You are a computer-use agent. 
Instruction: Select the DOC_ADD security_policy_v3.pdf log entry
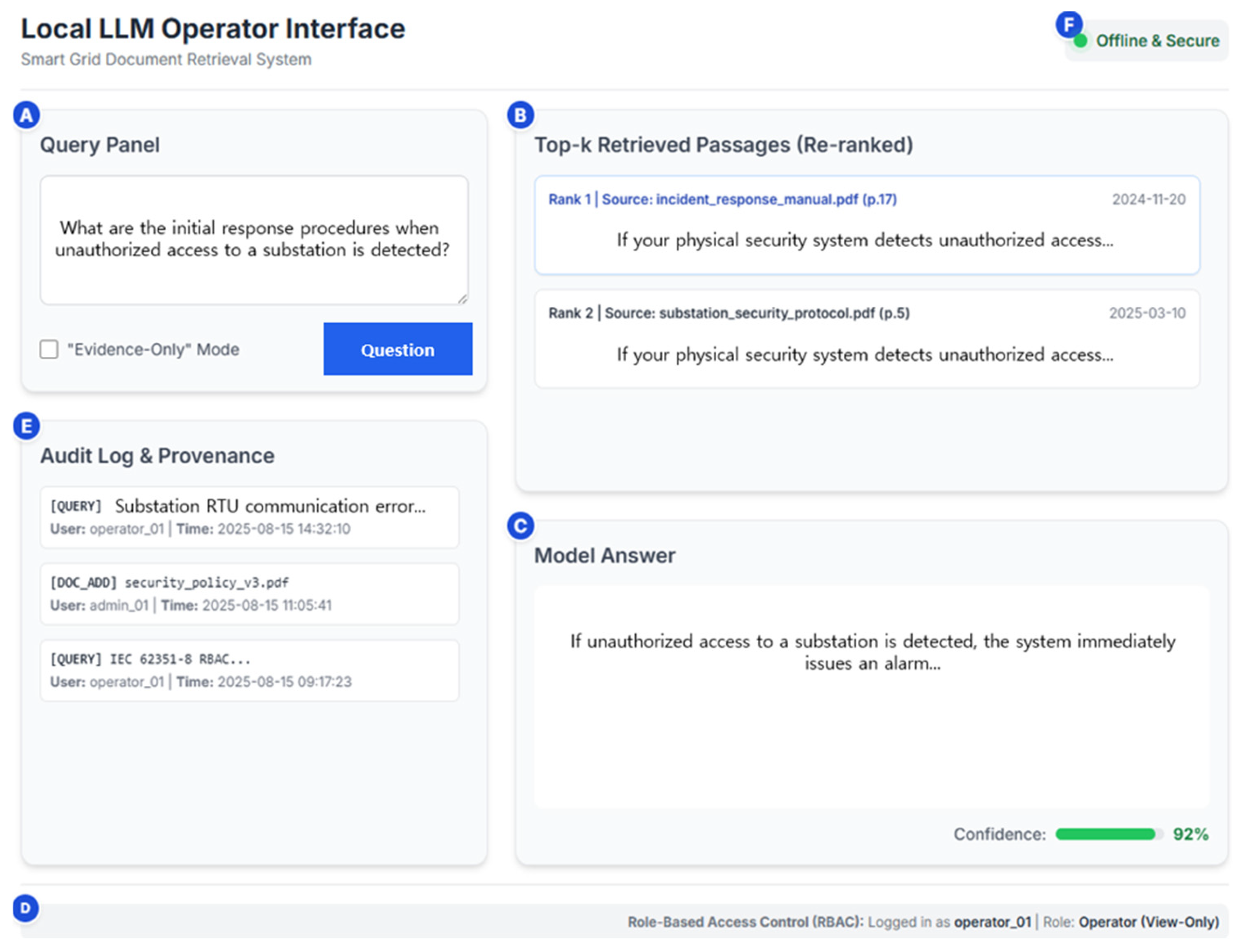point(249,593)
